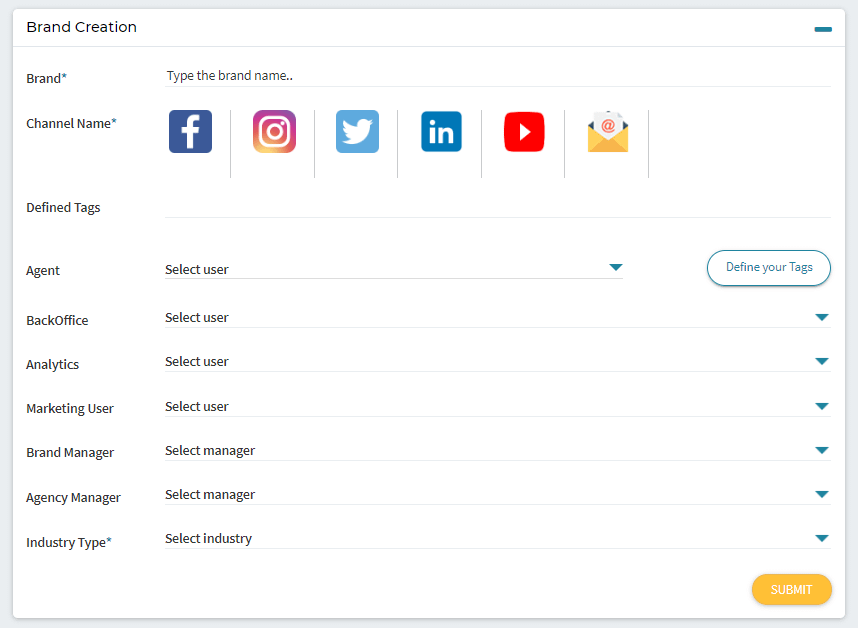Click the Industry Type* label
The height and width of the screenshot is (628, 858).
point(69,543)
